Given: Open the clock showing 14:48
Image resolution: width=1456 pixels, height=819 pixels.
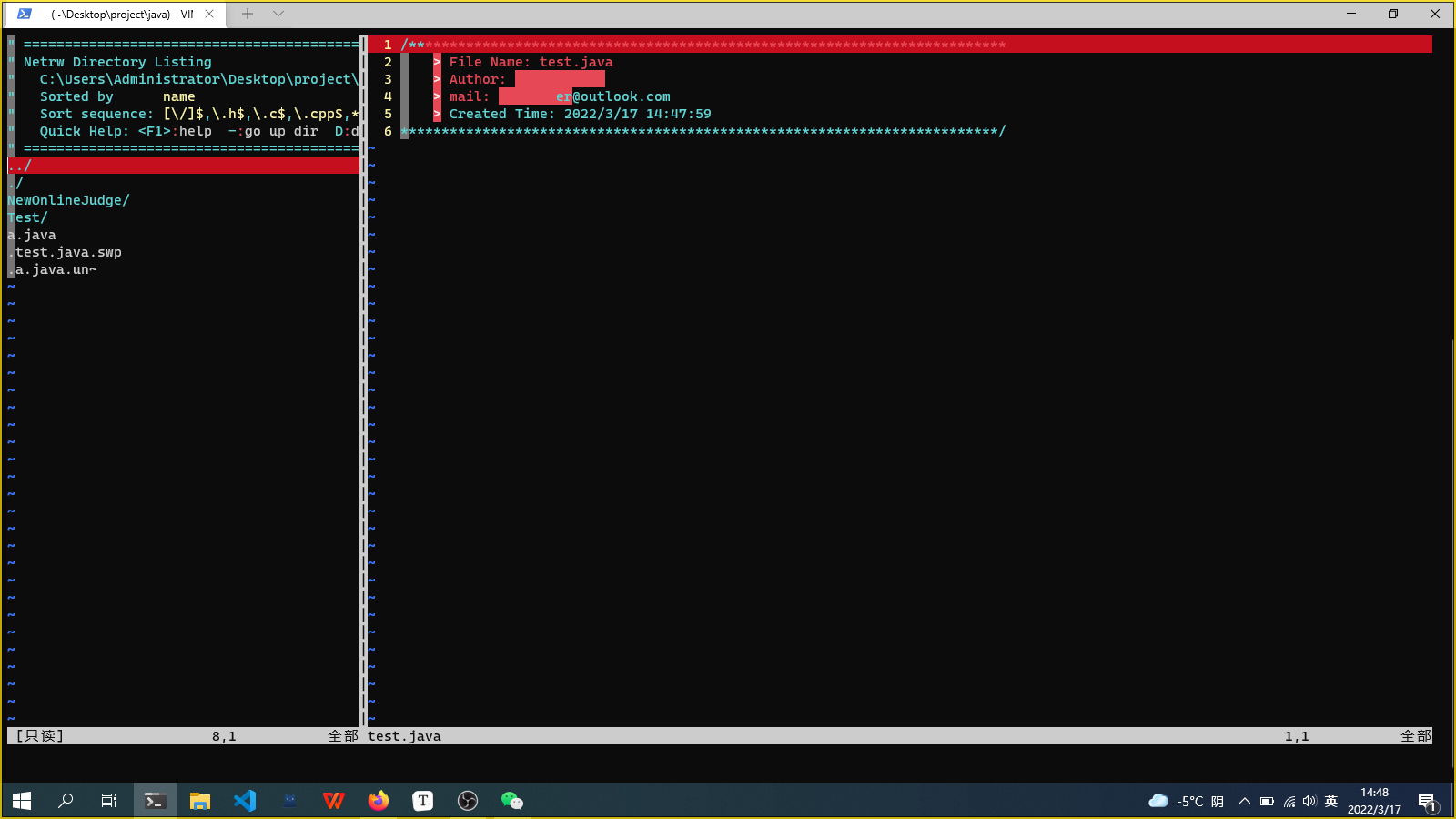Looking at the screenshot, I should tap(1374, 801).
